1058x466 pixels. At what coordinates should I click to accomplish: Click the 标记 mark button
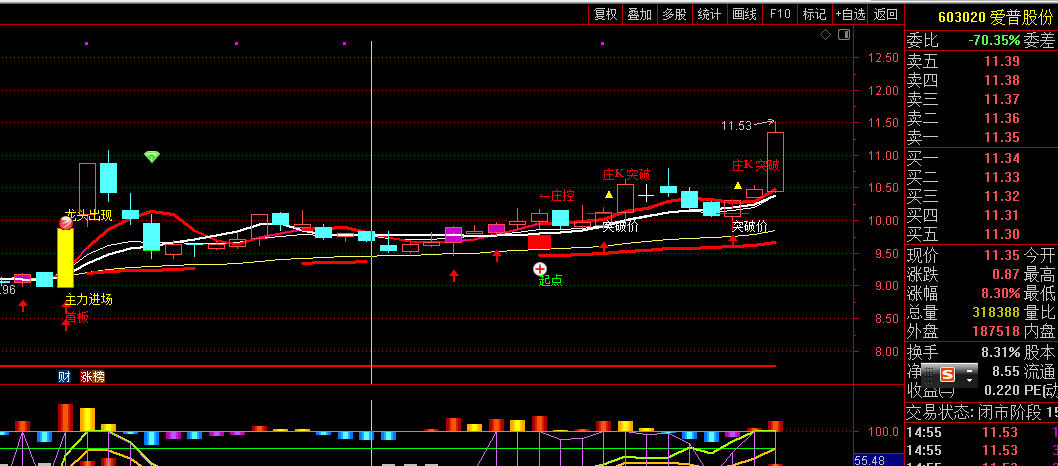pos(814,14)
